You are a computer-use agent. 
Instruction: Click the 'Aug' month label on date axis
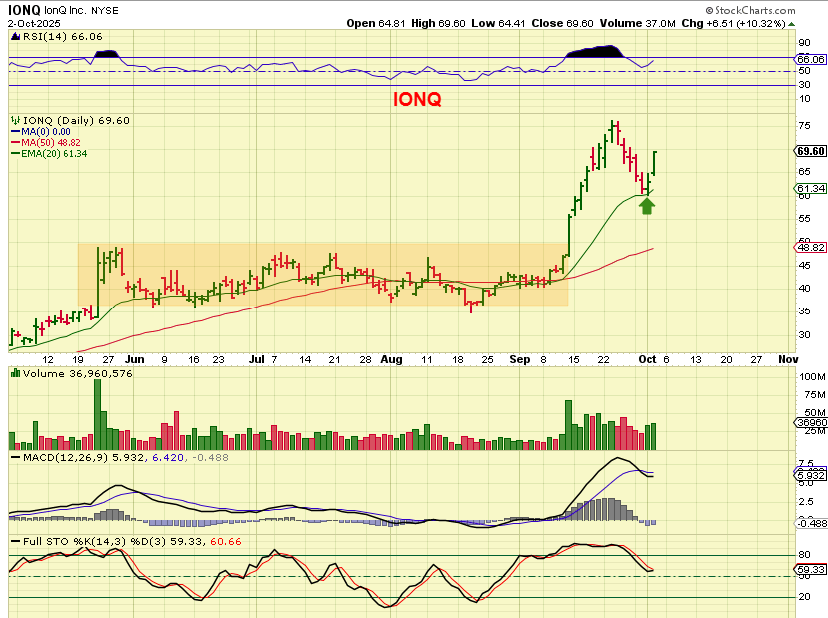click(391, 359)
